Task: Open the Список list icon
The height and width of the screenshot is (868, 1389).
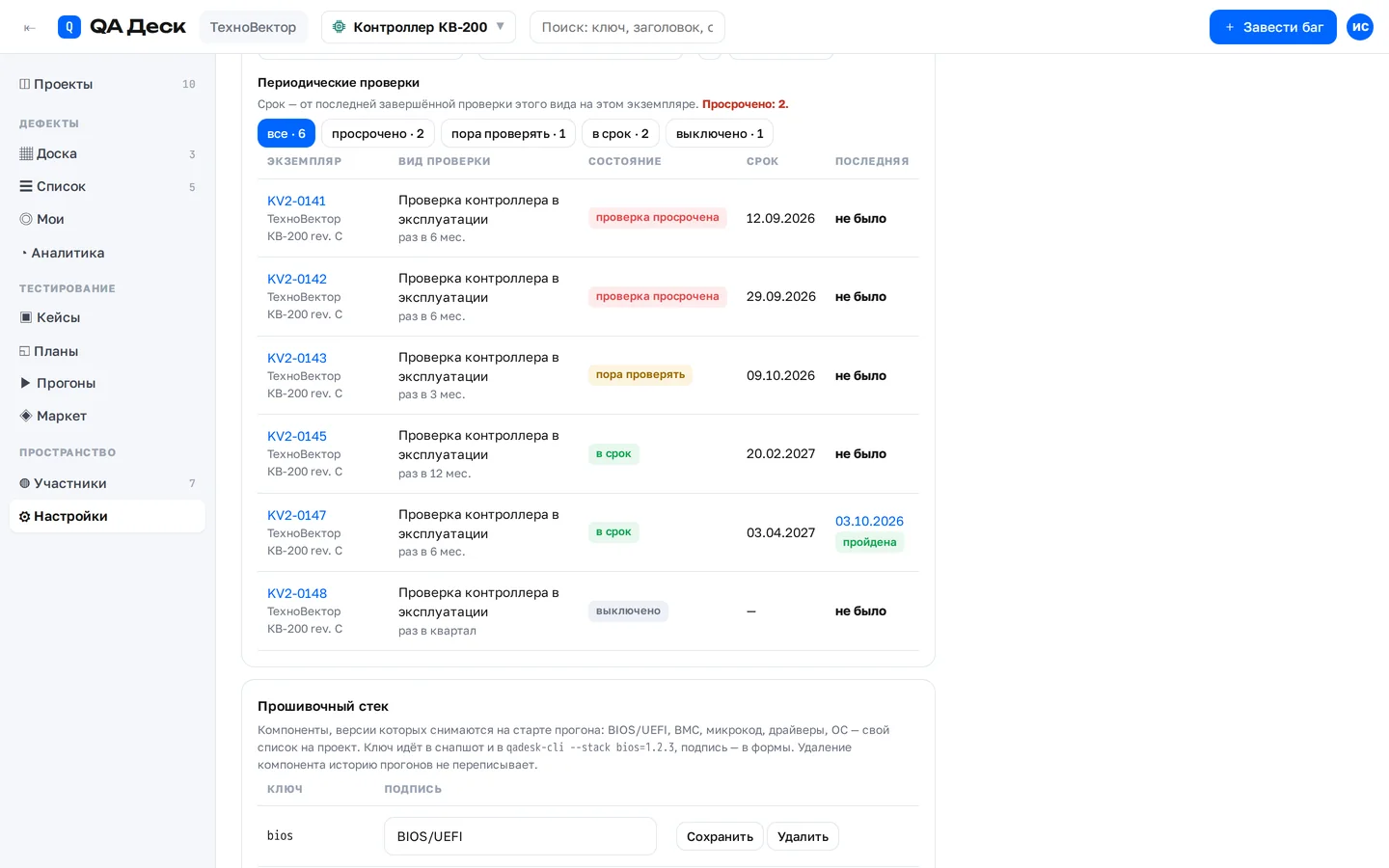Action: click(x=26, y=186)
